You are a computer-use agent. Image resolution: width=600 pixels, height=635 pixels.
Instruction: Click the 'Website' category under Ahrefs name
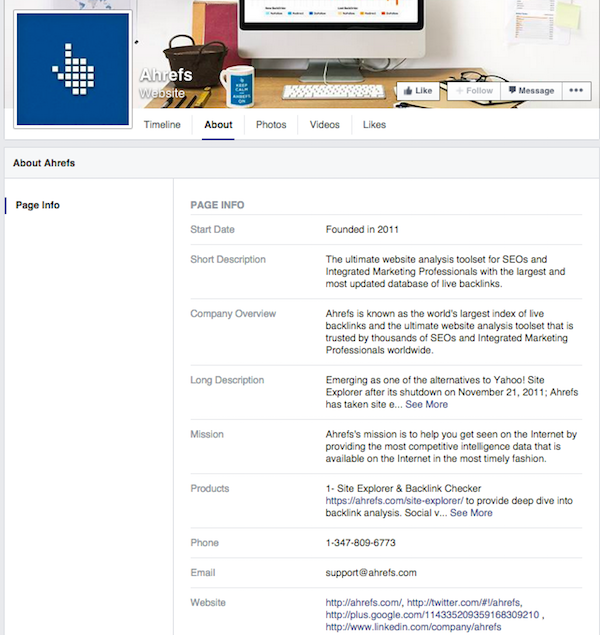point(162,94)
